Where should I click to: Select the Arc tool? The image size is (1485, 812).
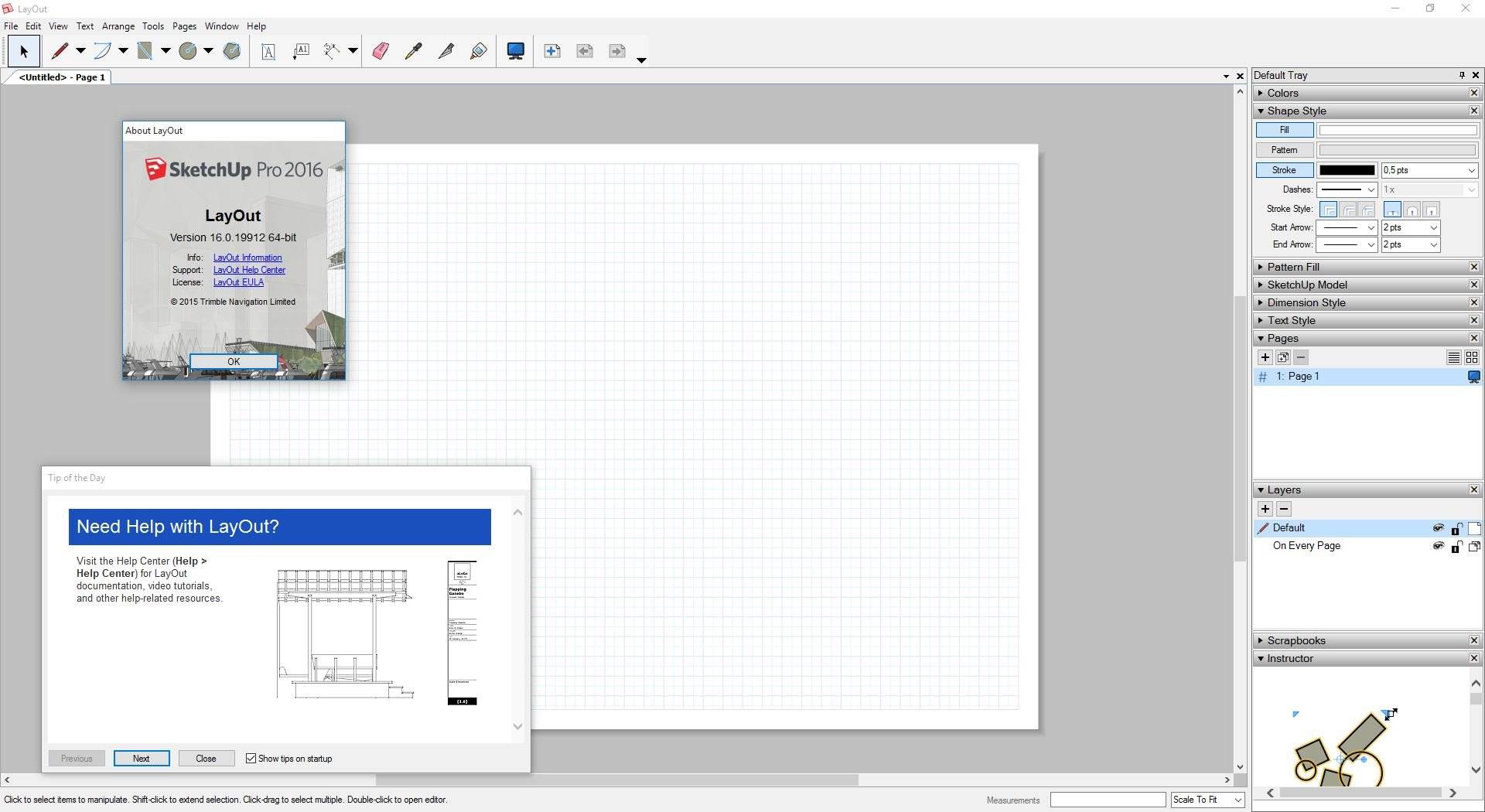102,51
